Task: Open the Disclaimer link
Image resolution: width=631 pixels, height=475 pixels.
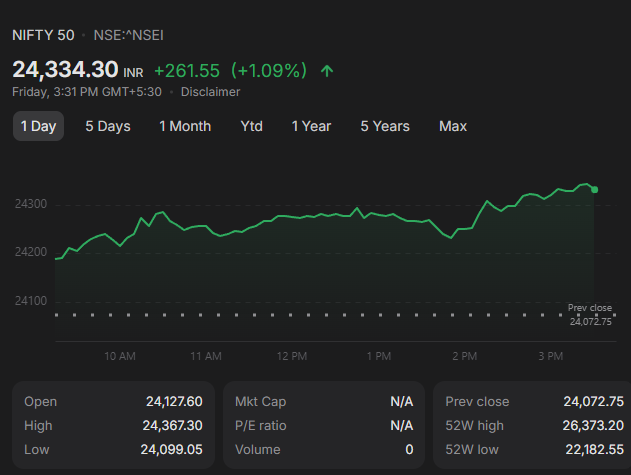Action: point(210,92)
